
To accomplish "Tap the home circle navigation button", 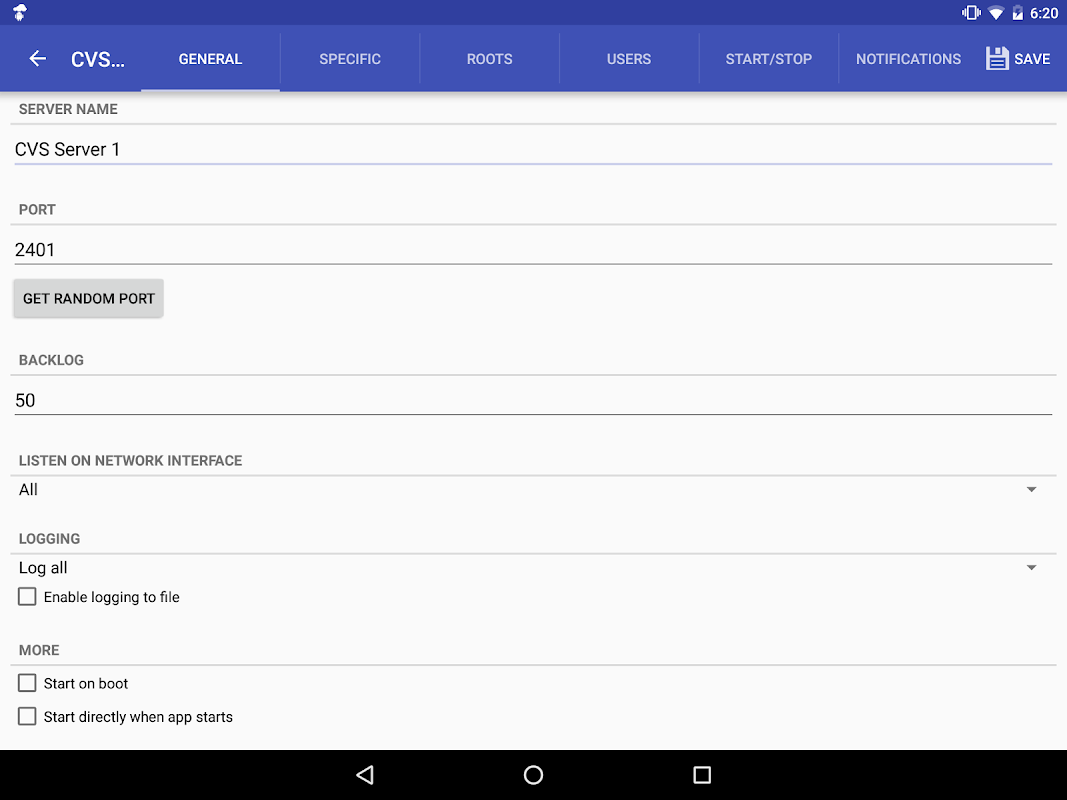I will click(533, 775).
